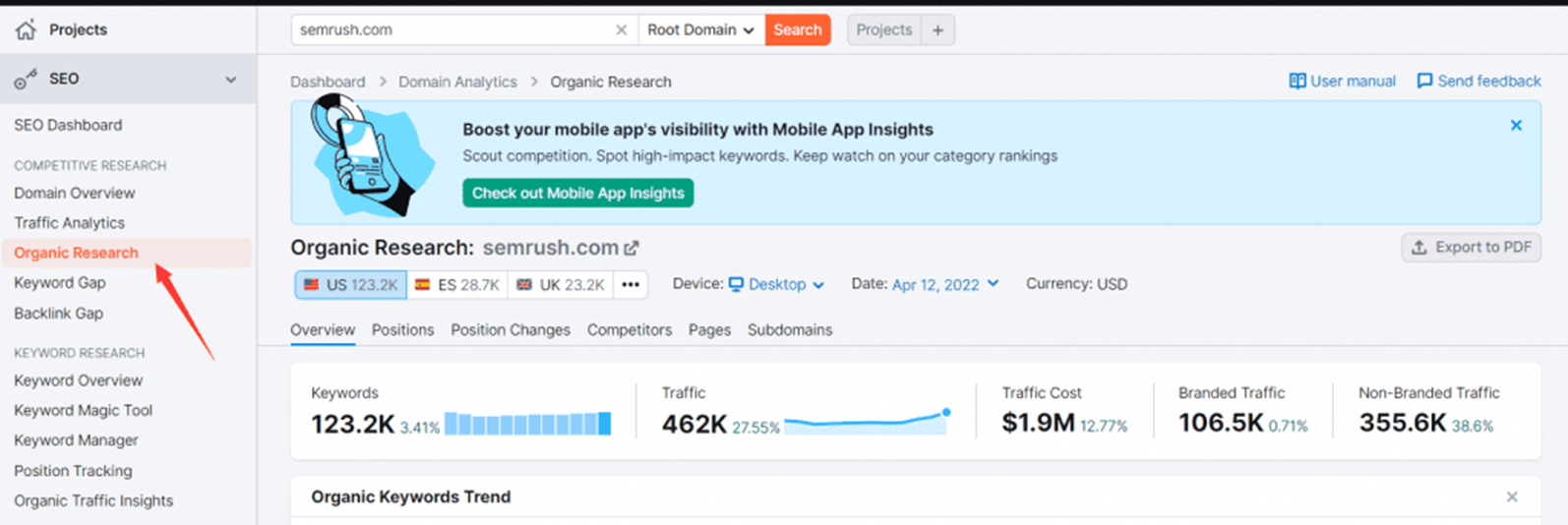
Task: Click the Organic Keywords Trend heading
Action: pyautogui.click(x=410, y=497)
